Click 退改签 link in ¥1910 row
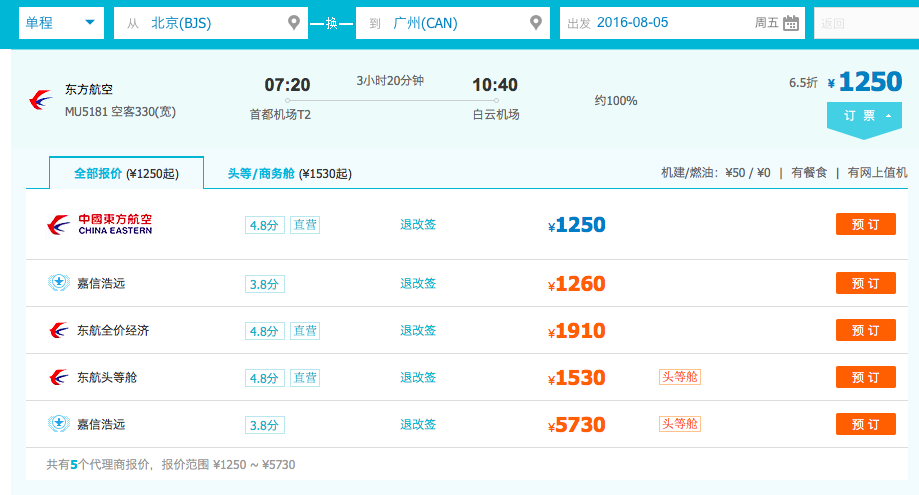The width and height of the screenshot is (919, 495). tap(418, 330)
